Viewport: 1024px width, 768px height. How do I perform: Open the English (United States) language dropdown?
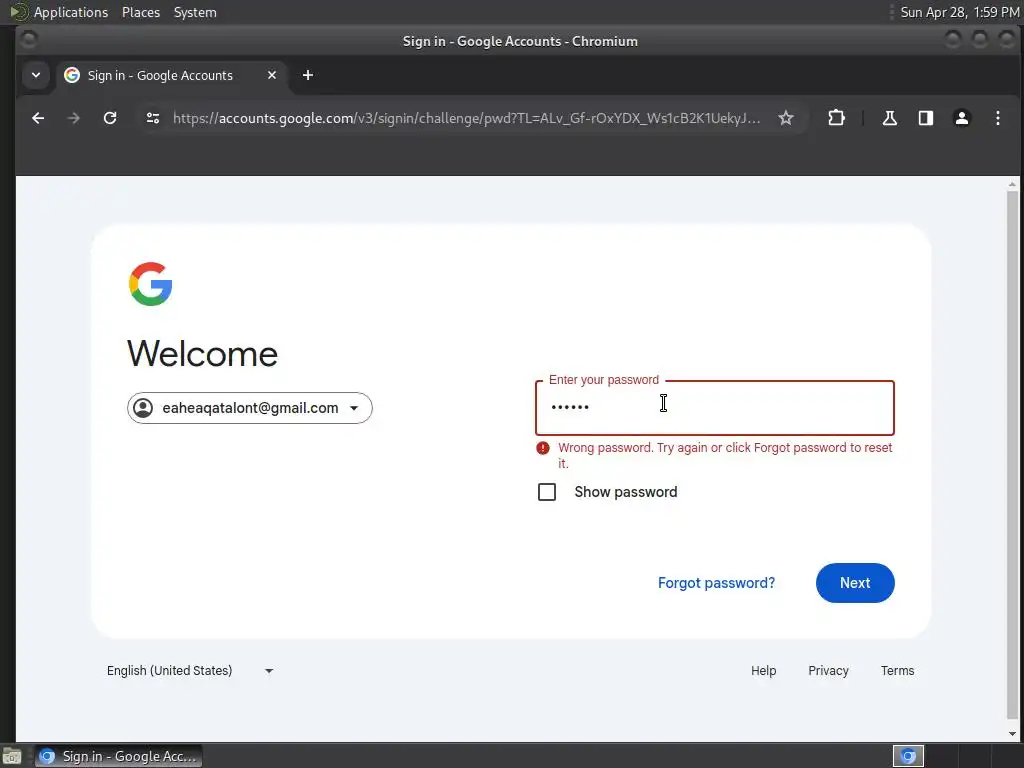click(x=189, y=671)
